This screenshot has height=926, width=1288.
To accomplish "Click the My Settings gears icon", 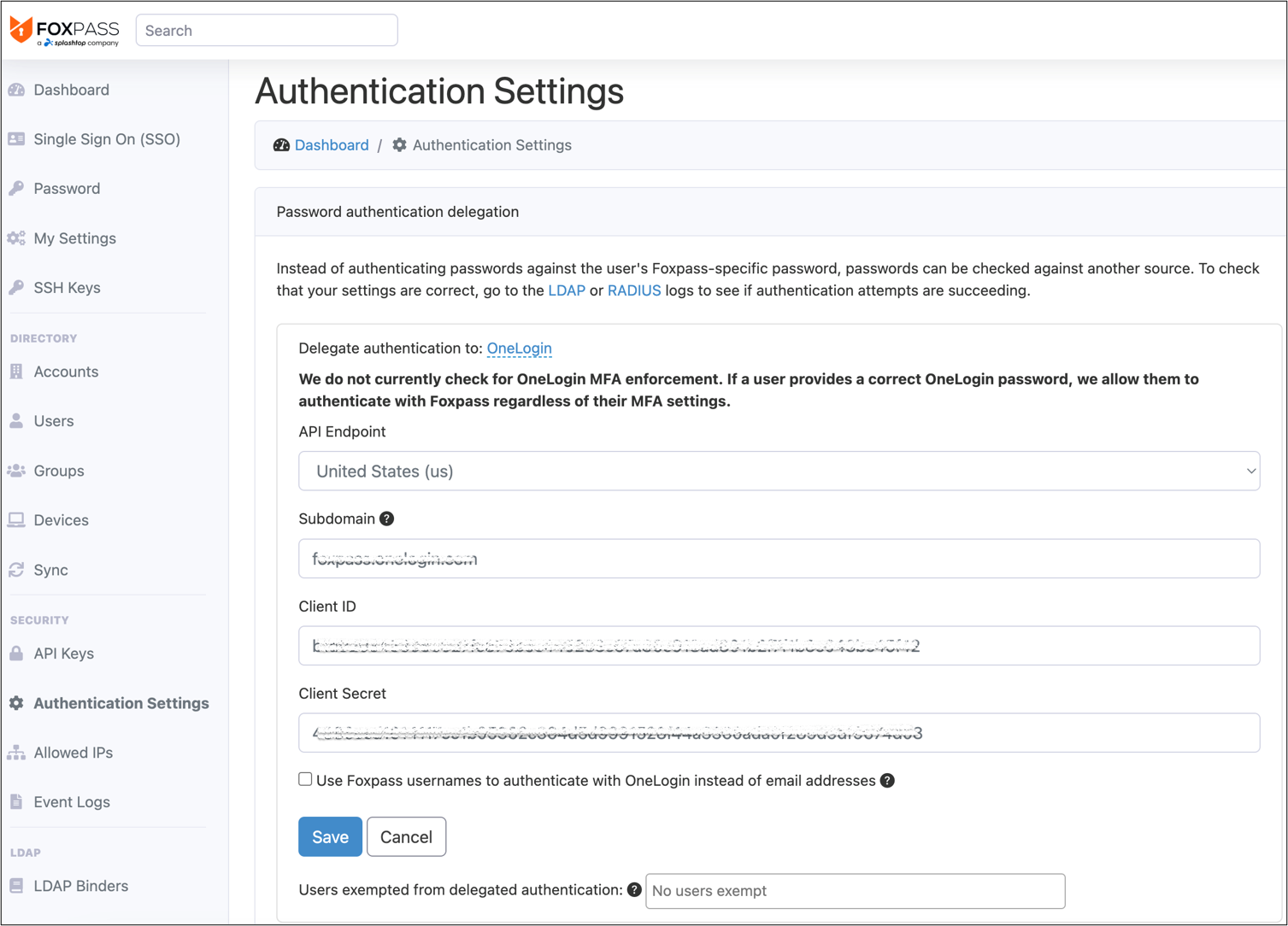I will tap(16, 238).
